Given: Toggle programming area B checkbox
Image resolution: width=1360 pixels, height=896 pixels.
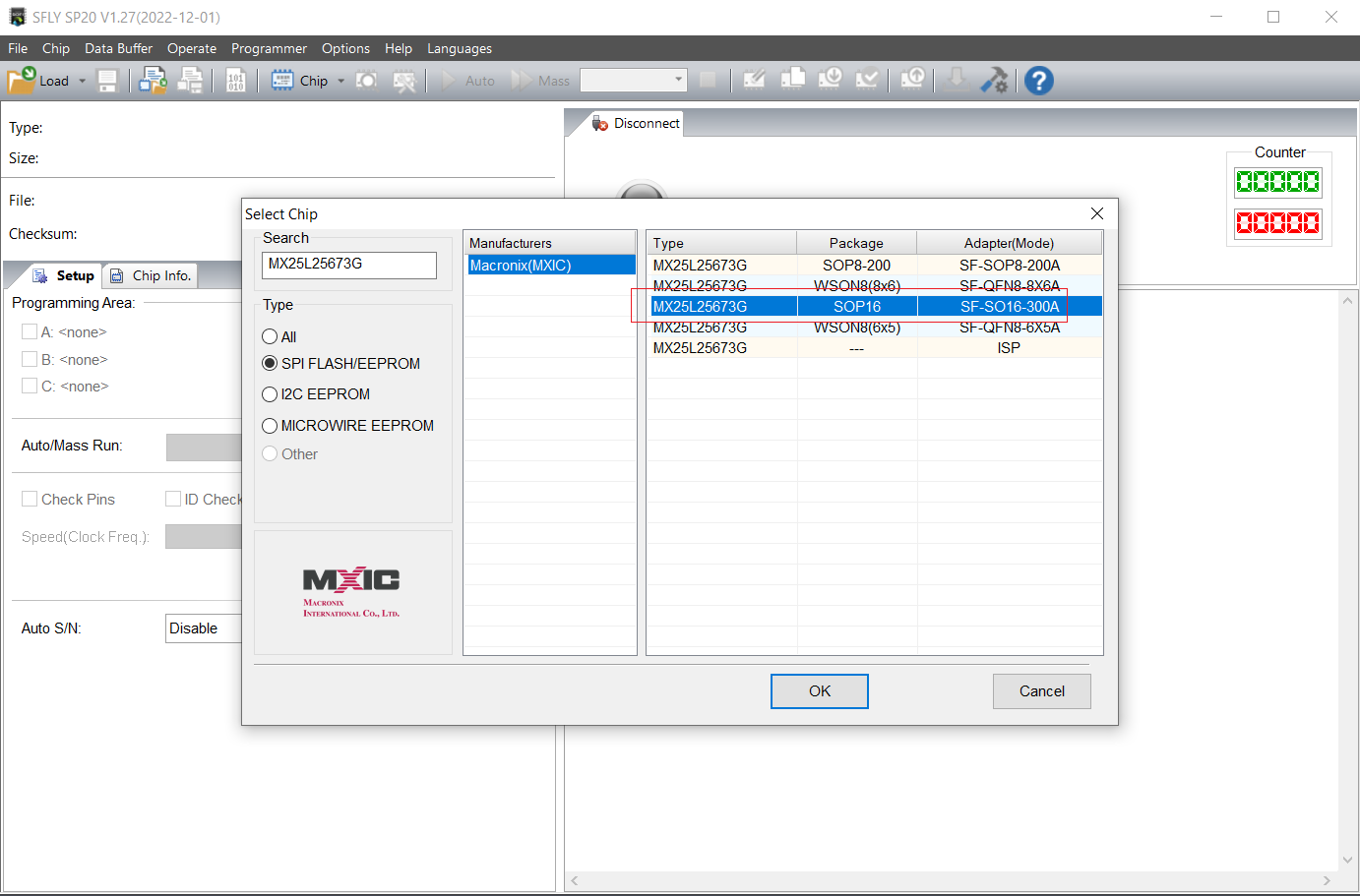Looking at the screenshot, I should tap(30, 359).
